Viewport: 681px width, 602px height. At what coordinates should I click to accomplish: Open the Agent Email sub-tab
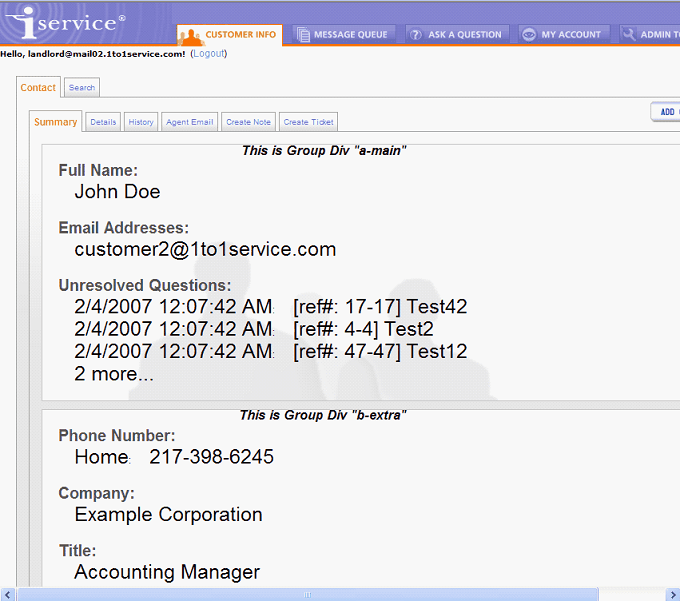(189, 122)
